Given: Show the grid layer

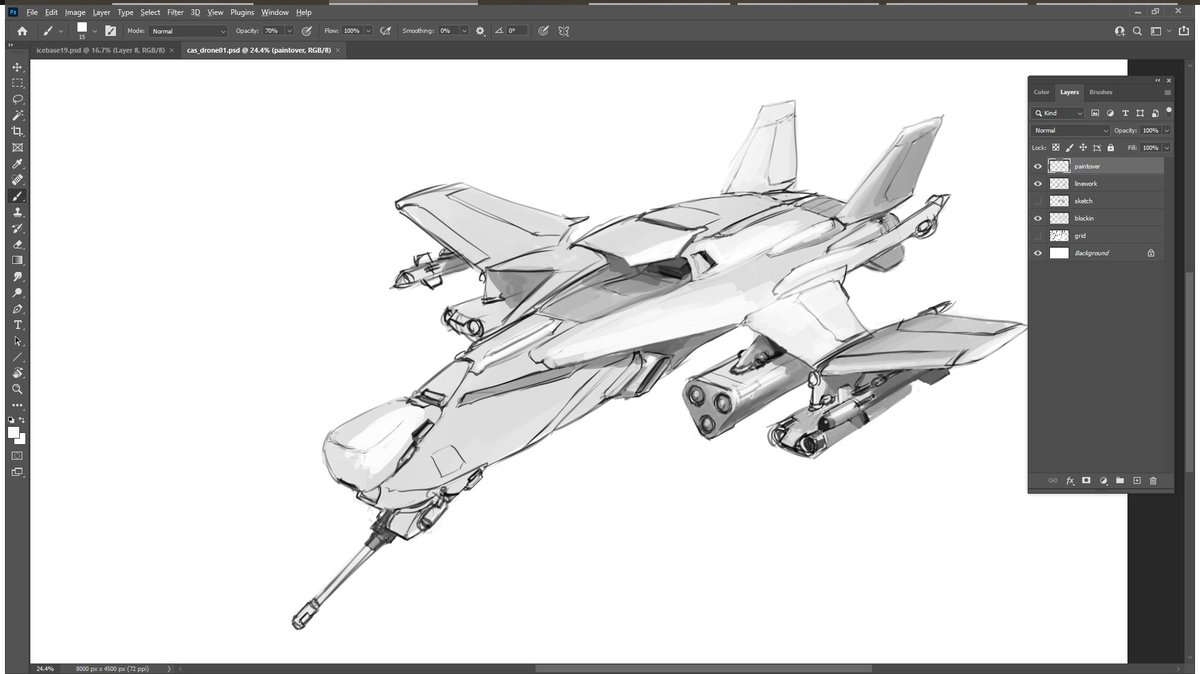Looking at the screenshot, I should 1038,236.
